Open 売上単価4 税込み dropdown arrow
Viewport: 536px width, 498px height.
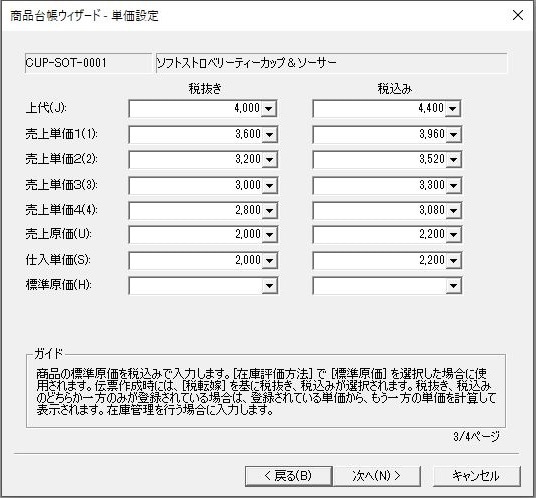(453, 211)
